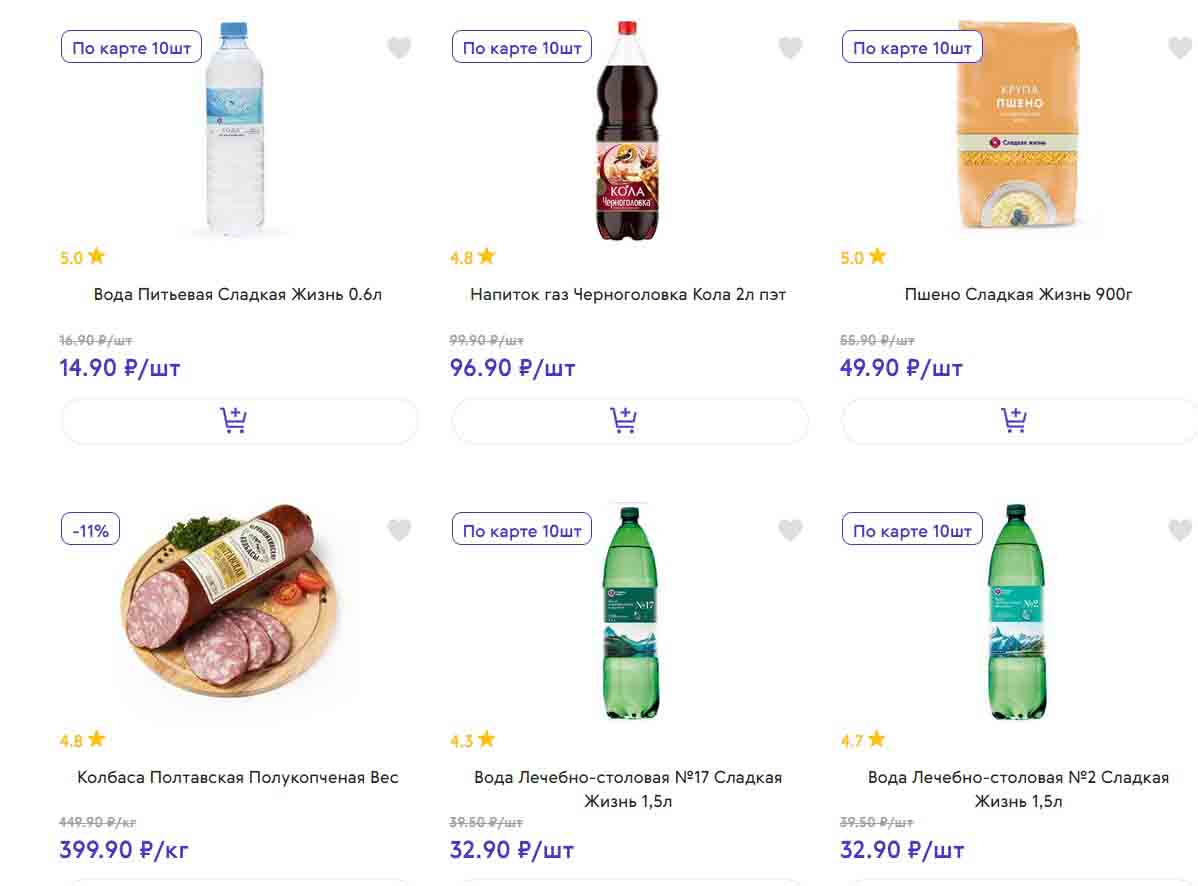The image size is (1198, 886).
Task: Open Вода Лечебно-столовая №2 bottle image
Action: [x=1016, y=612]
